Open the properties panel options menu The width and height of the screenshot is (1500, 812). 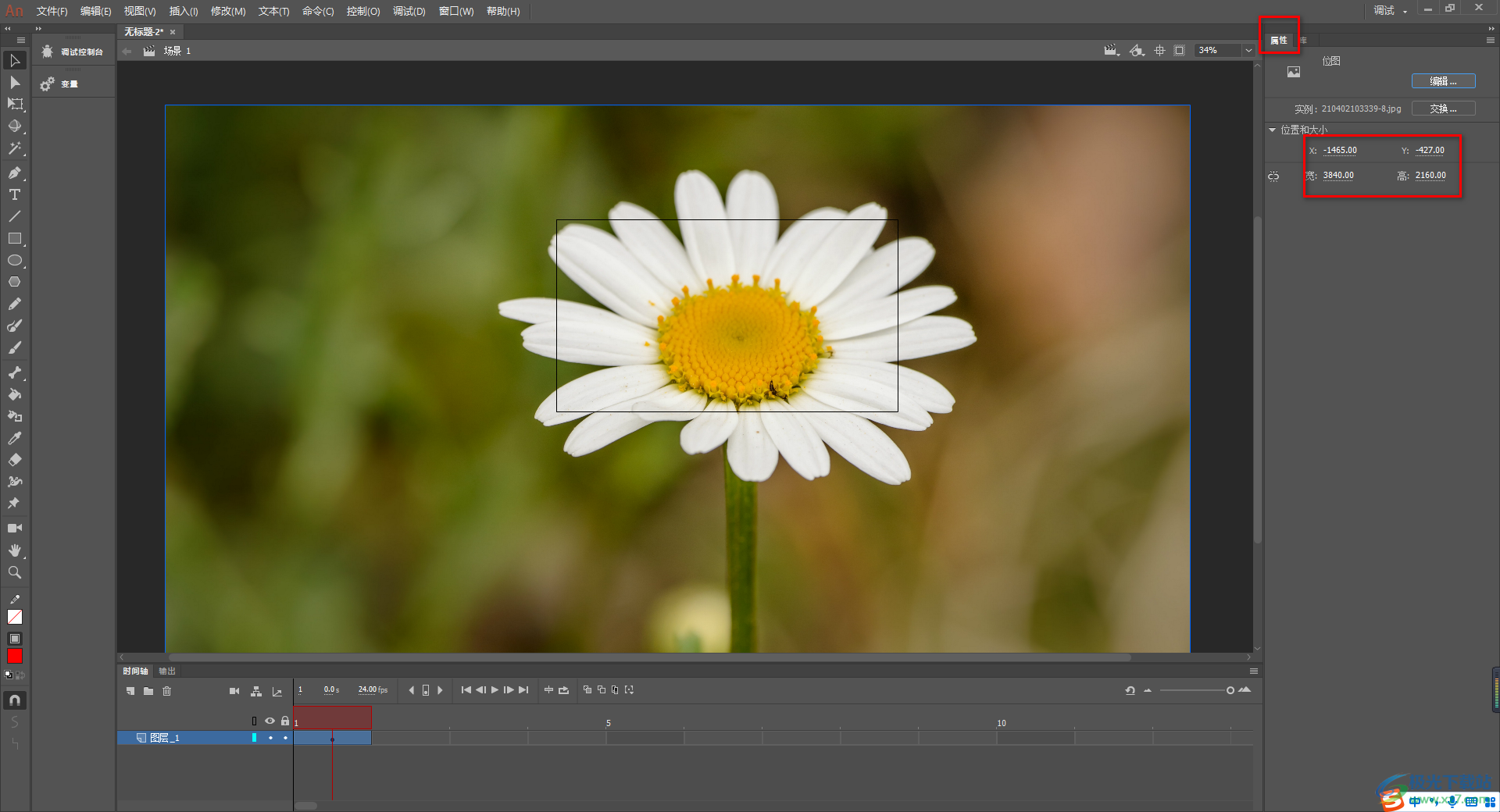pyautogui.click(x=1490, y=40)
